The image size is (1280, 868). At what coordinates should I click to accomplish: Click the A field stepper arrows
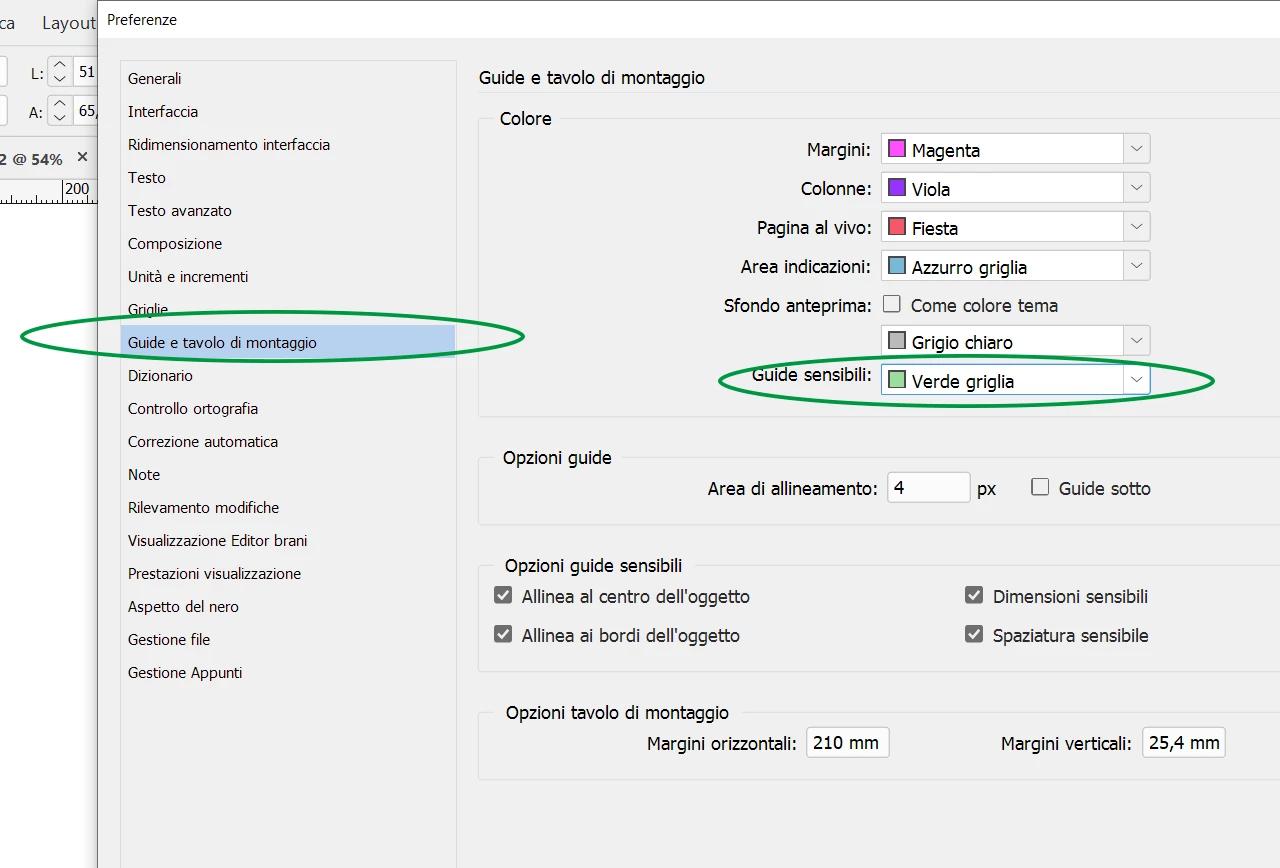[x=59, y=111]
